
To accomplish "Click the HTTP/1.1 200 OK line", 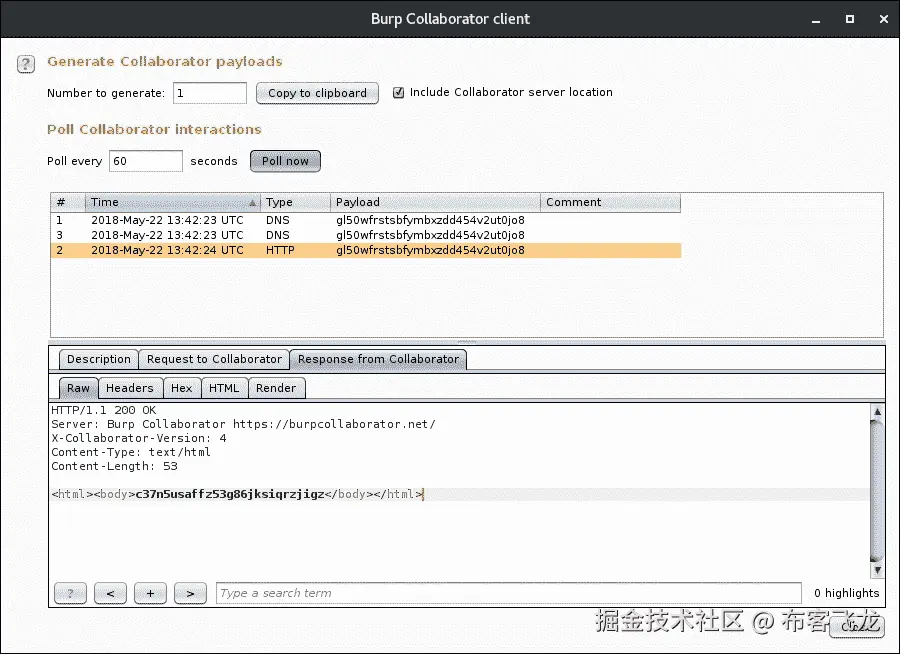I will click(104, 411).
